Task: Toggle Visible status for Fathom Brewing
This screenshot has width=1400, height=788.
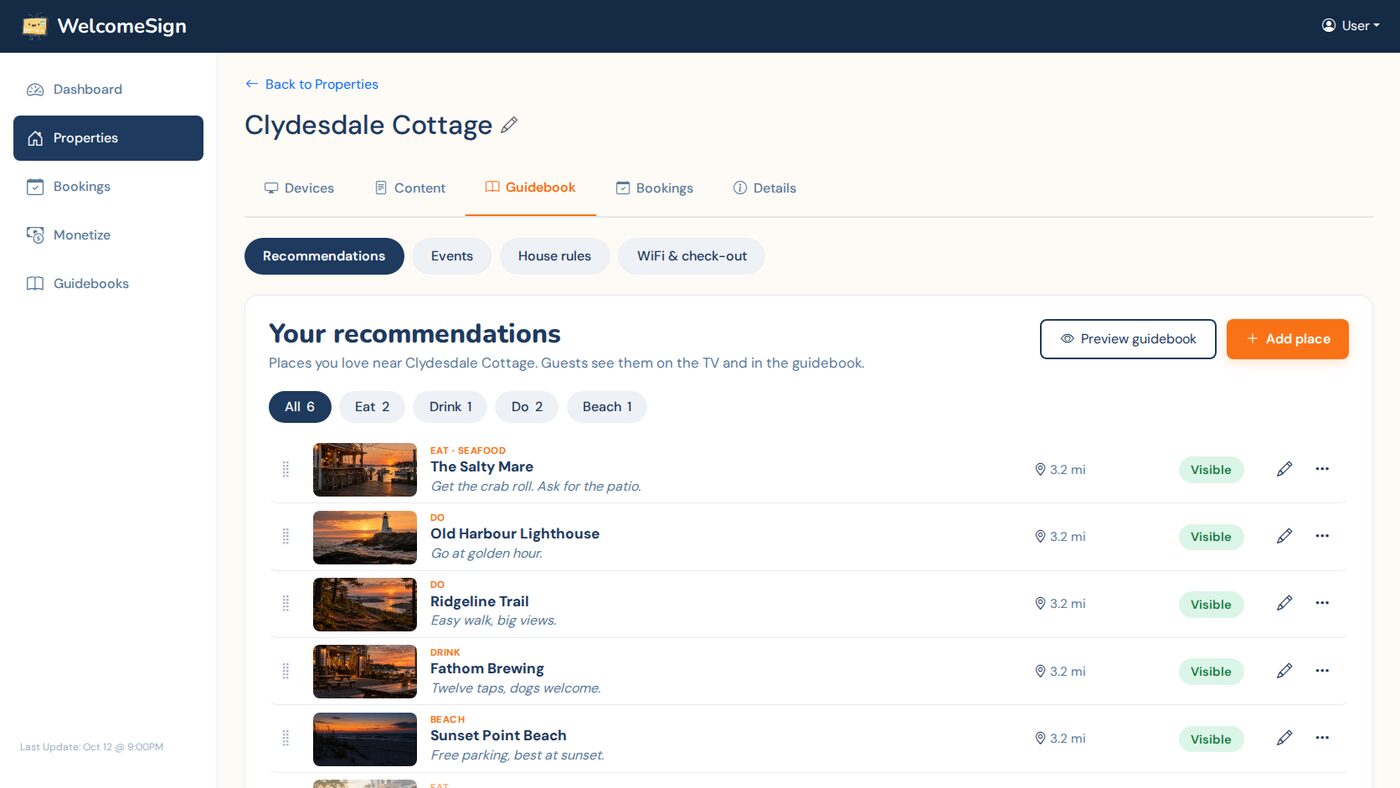Action: (1211, 672)
